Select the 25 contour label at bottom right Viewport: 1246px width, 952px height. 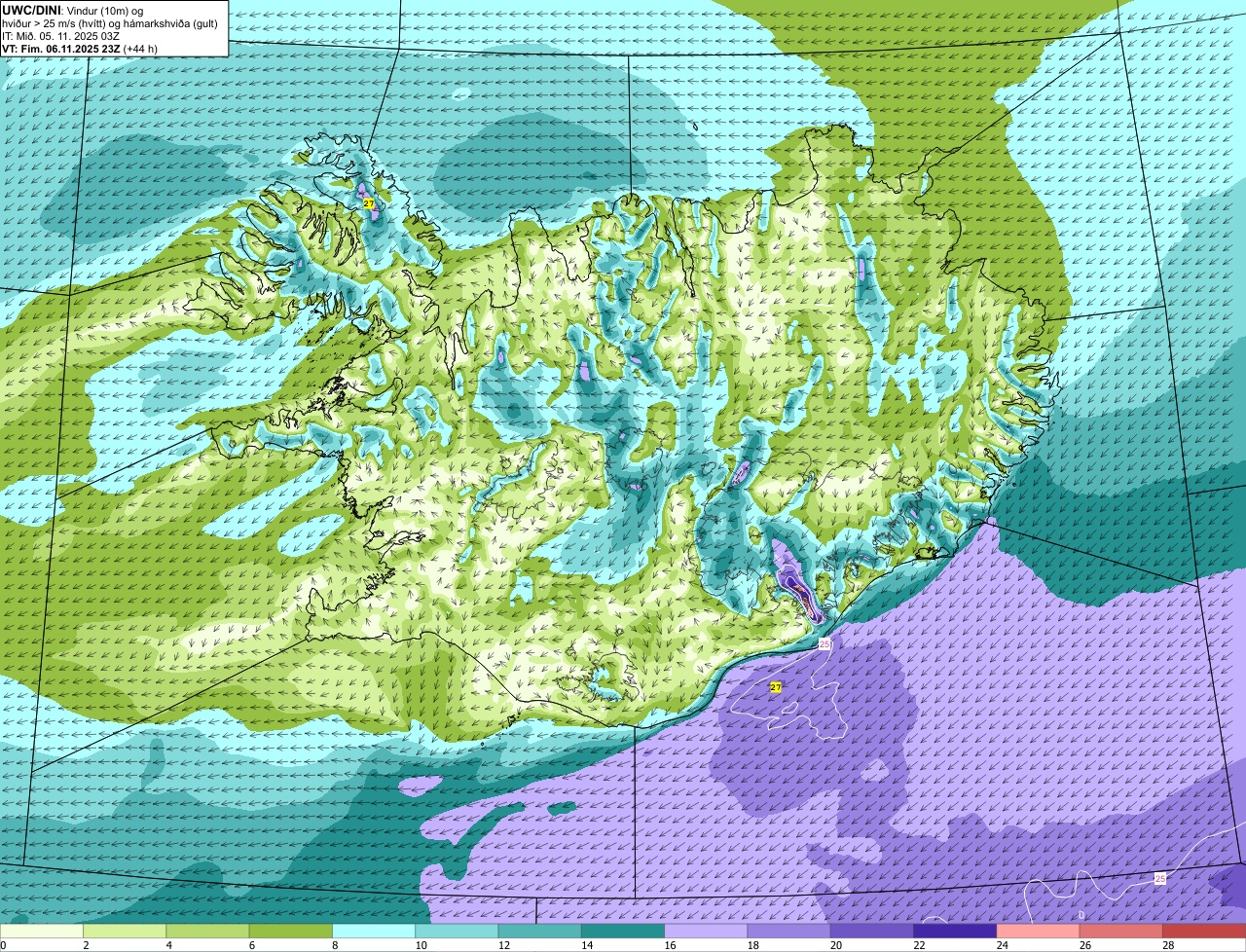click(x=1159, y=879)
